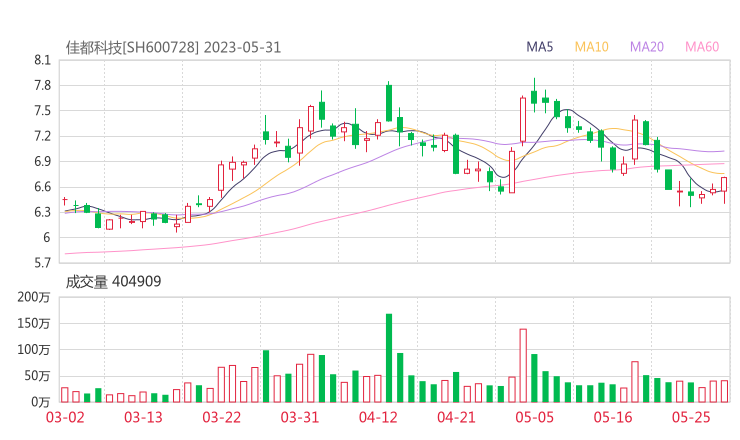Click the chart title 佳都科技[SH600728] 2023-05-31
Screen dimensions: 740x440
coord(173,48)
